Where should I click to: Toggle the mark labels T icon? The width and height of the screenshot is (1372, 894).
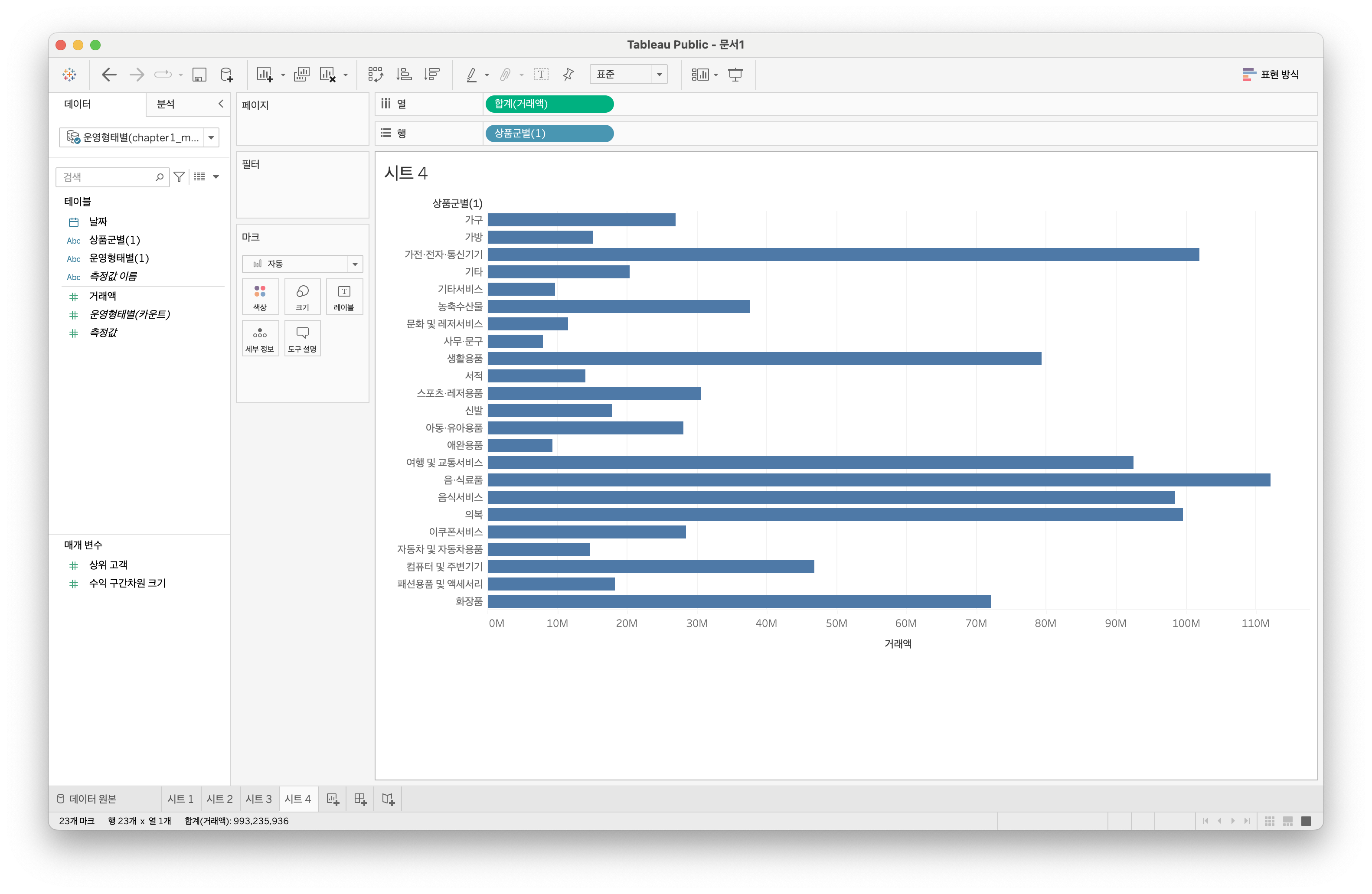541,75
